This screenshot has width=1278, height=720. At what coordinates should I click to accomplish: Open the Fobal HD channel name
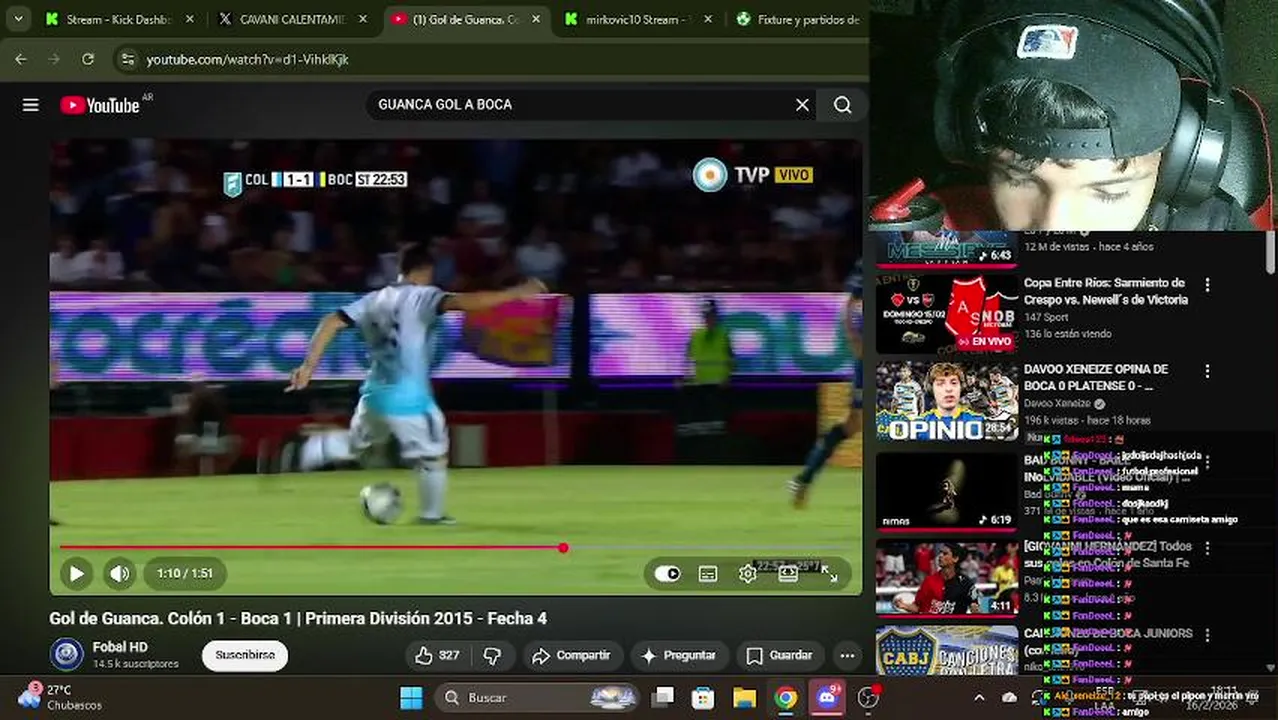tap(120, 647)
